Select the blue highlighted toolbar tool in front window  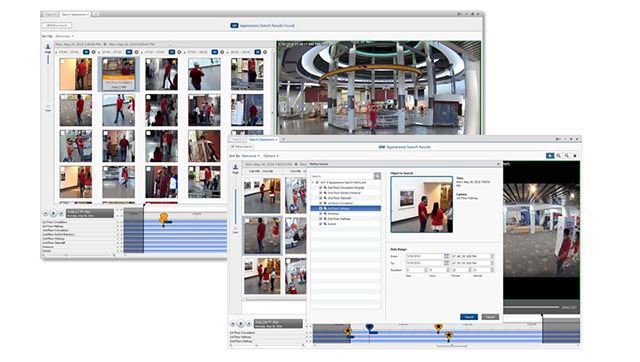550,155
